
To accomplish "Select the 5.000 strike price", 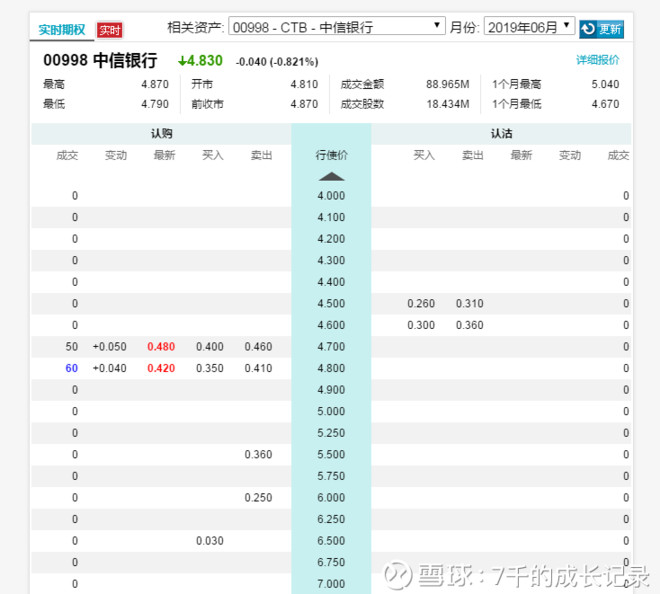I will tap(331, 411).
